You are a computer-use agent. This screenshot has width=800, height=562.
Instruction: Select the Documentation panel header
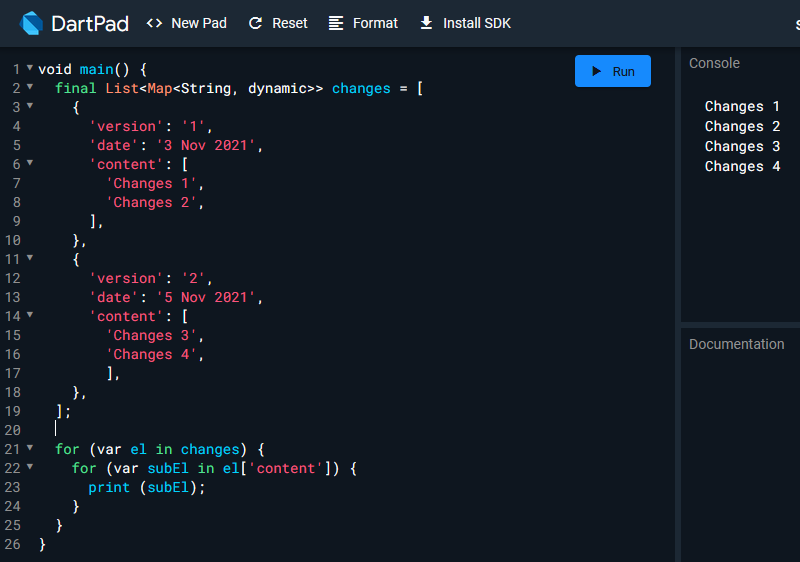coord(737,344)
